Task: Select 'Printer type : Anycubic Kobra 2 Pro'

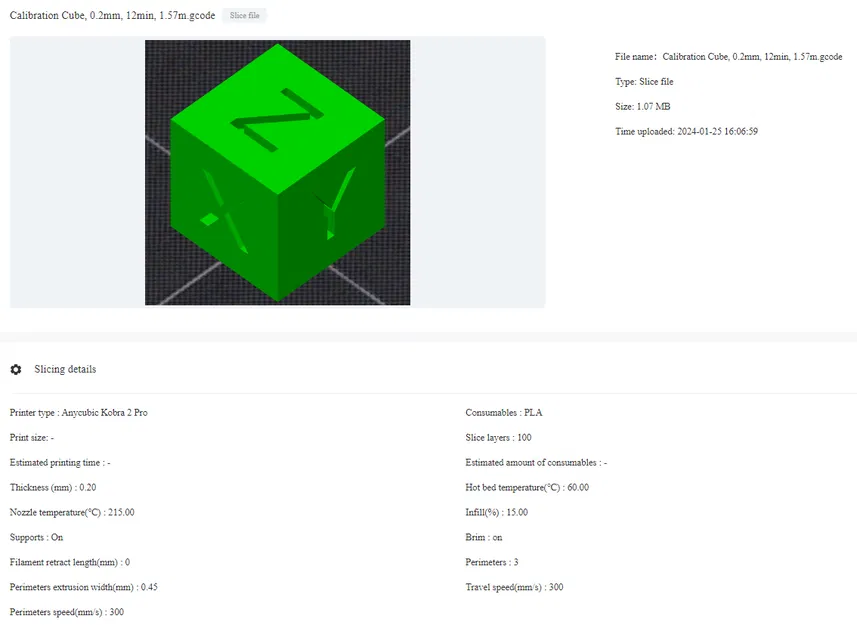Action: tap(79, 413)
